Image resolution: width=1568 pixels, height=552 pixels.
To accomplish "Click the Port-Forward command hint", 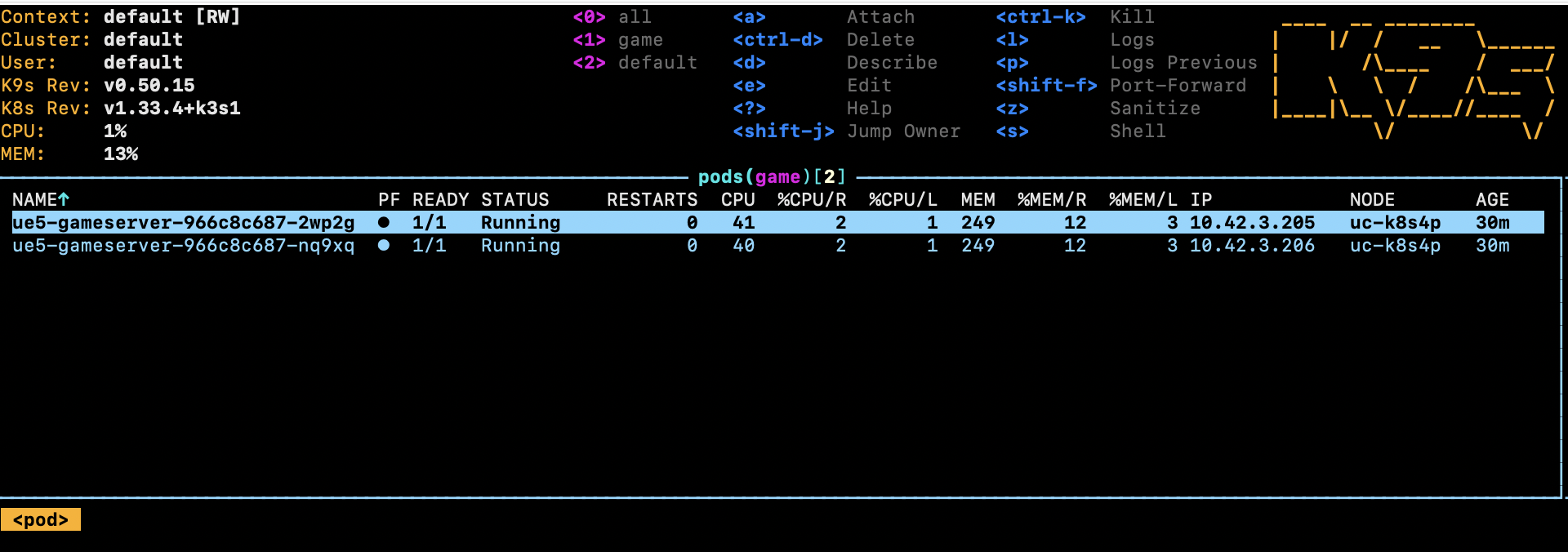I will pos(1178,85).
